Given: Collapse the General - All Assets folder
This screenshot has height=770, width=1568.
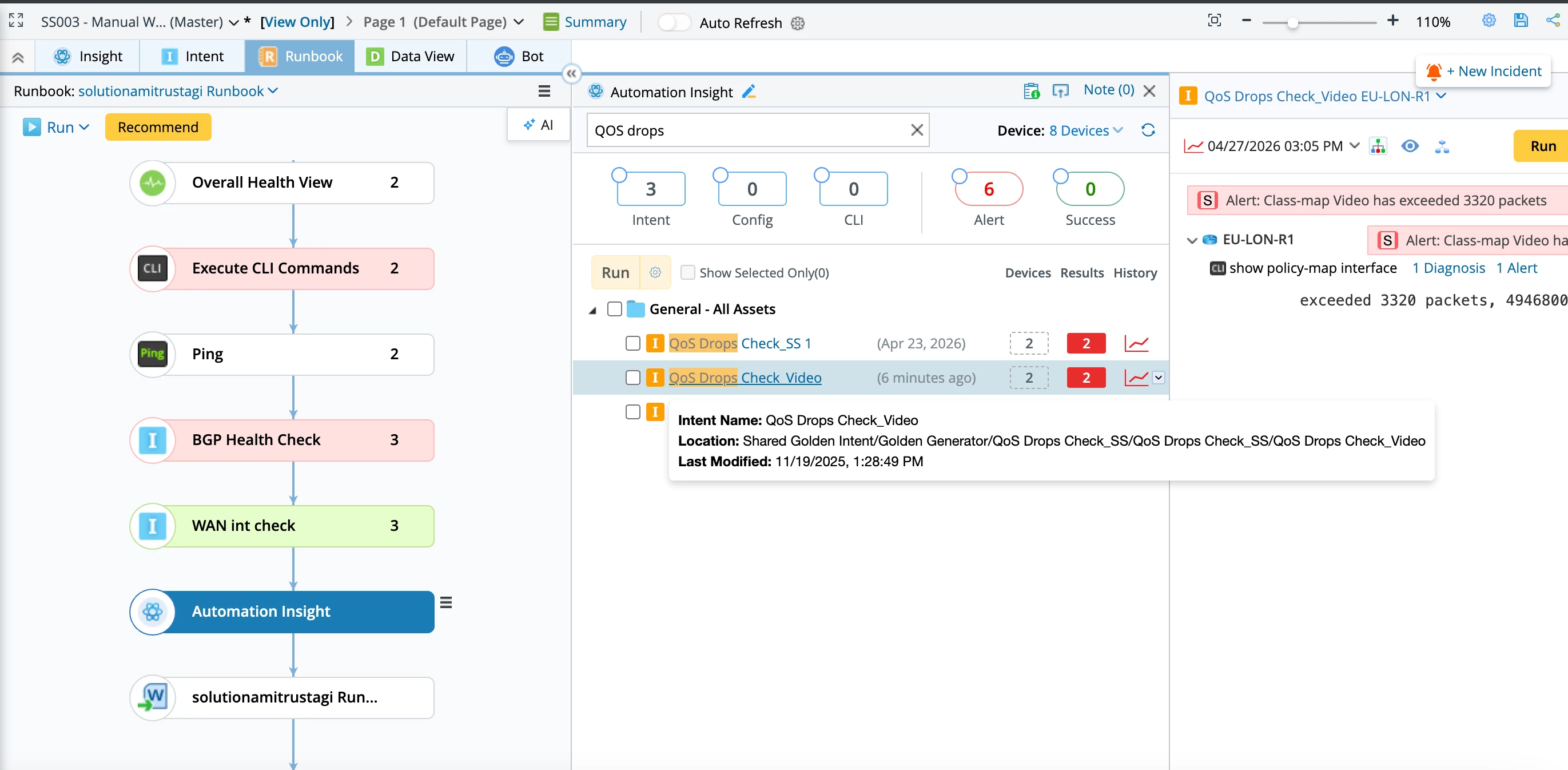Looking at the screenshot, I should pyautogui.click(x=592, y=310).
